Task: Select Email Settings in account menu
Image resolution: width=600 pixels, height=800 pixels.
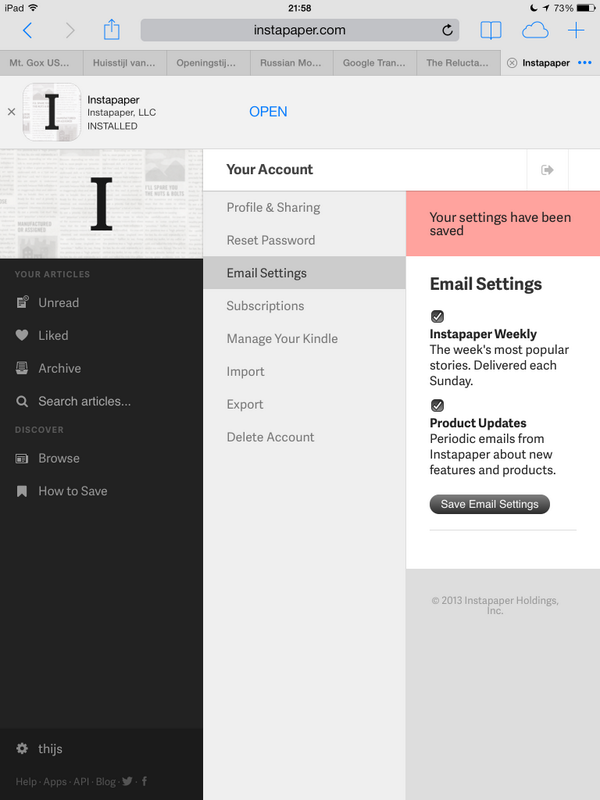Action: pos(304,273)
